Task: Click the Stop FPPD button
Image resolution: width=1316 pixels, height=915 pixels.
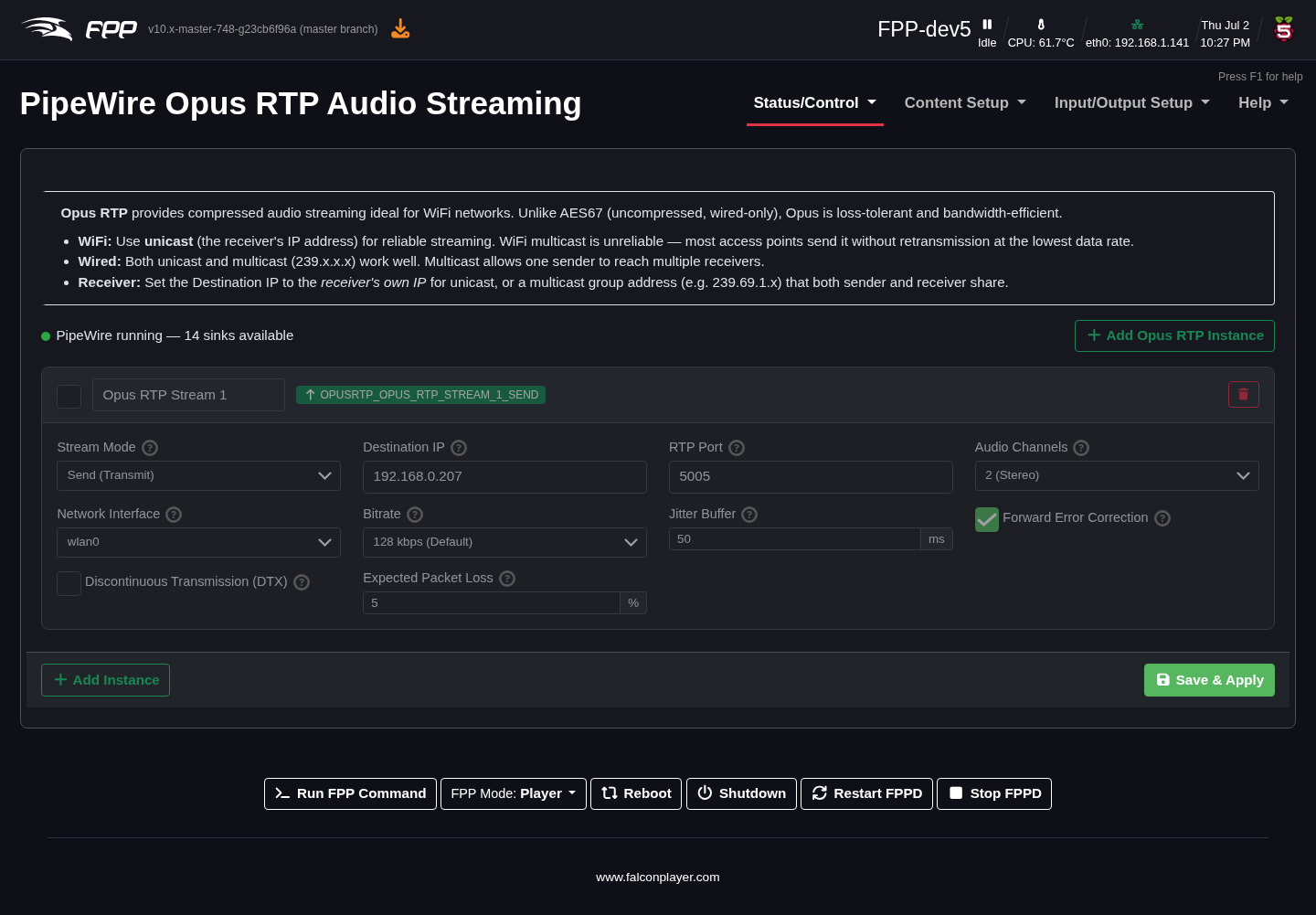Action: click(x=994, y=793)
